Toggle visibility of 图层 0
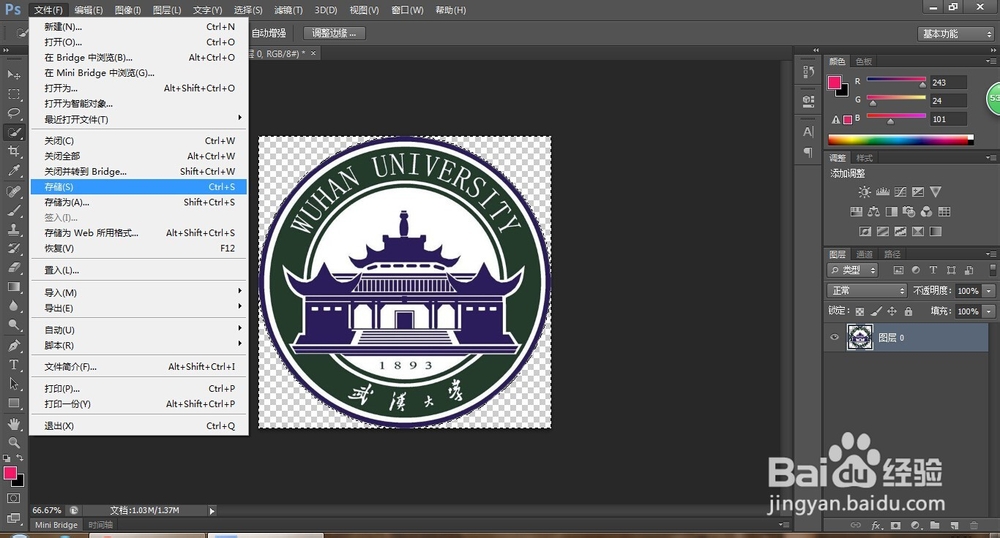 pos(834,337)
